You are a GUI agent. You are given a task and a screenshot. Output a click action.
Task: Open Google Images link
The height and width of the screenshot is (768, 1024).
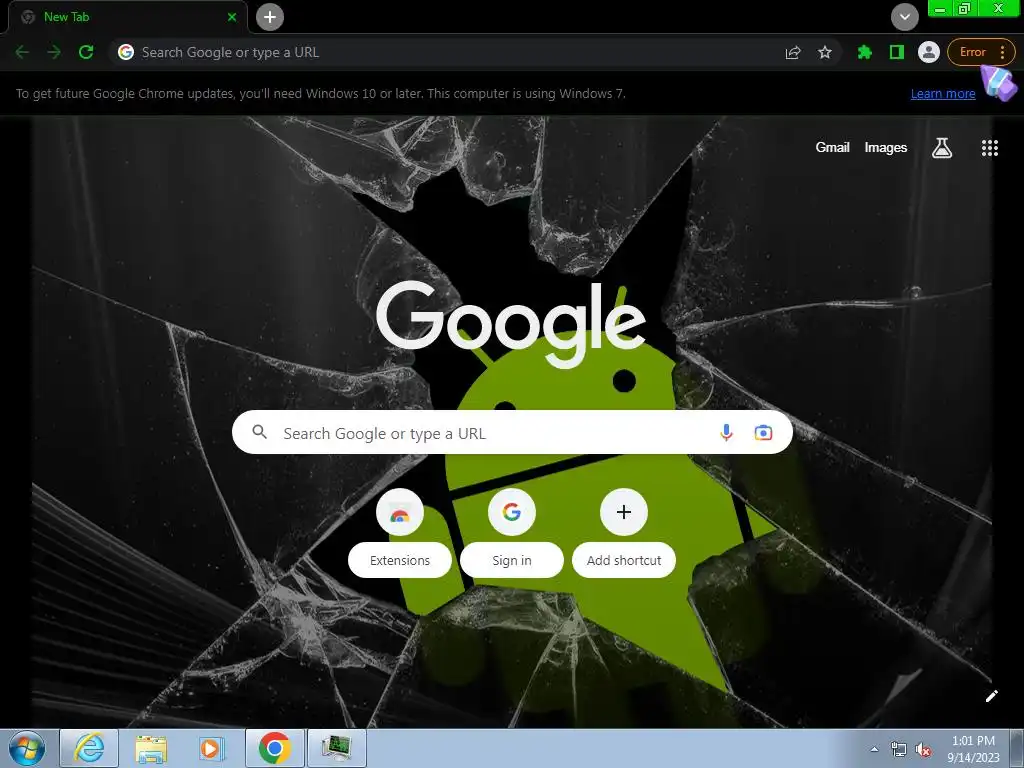coord(886,148)
